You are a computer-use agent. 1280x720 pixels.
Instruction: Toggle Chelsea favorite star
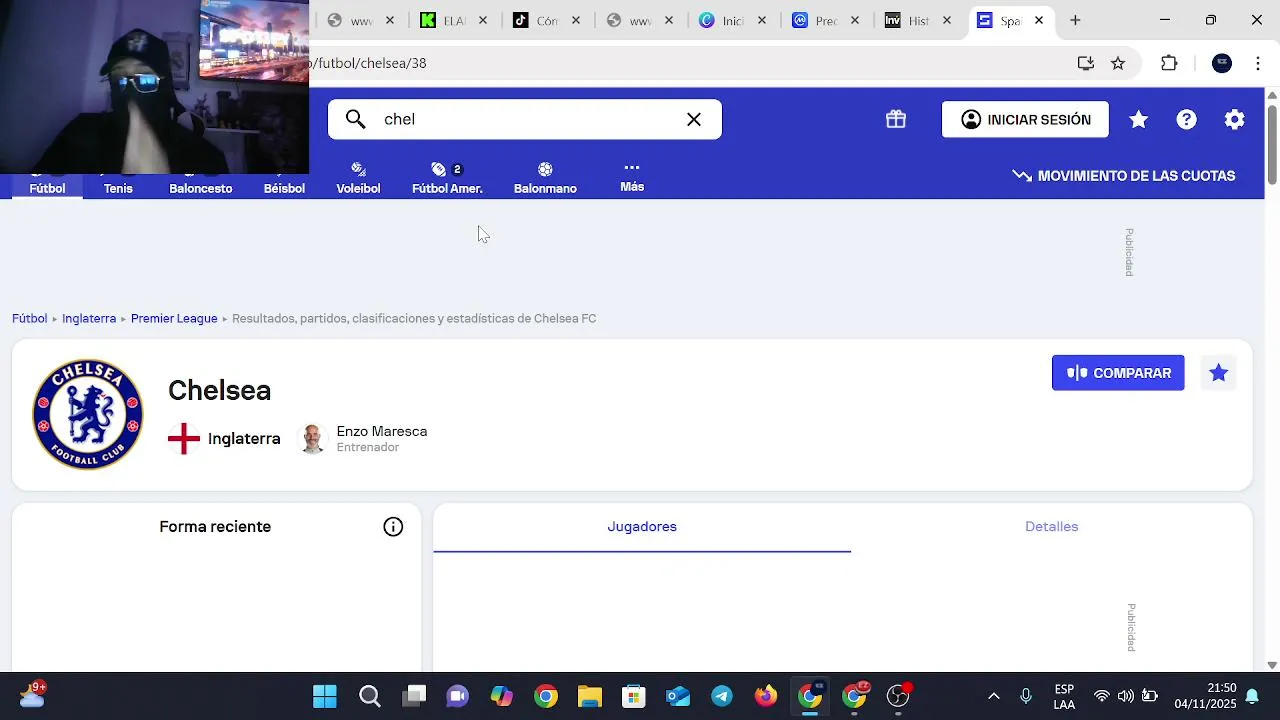[1218, 373]
